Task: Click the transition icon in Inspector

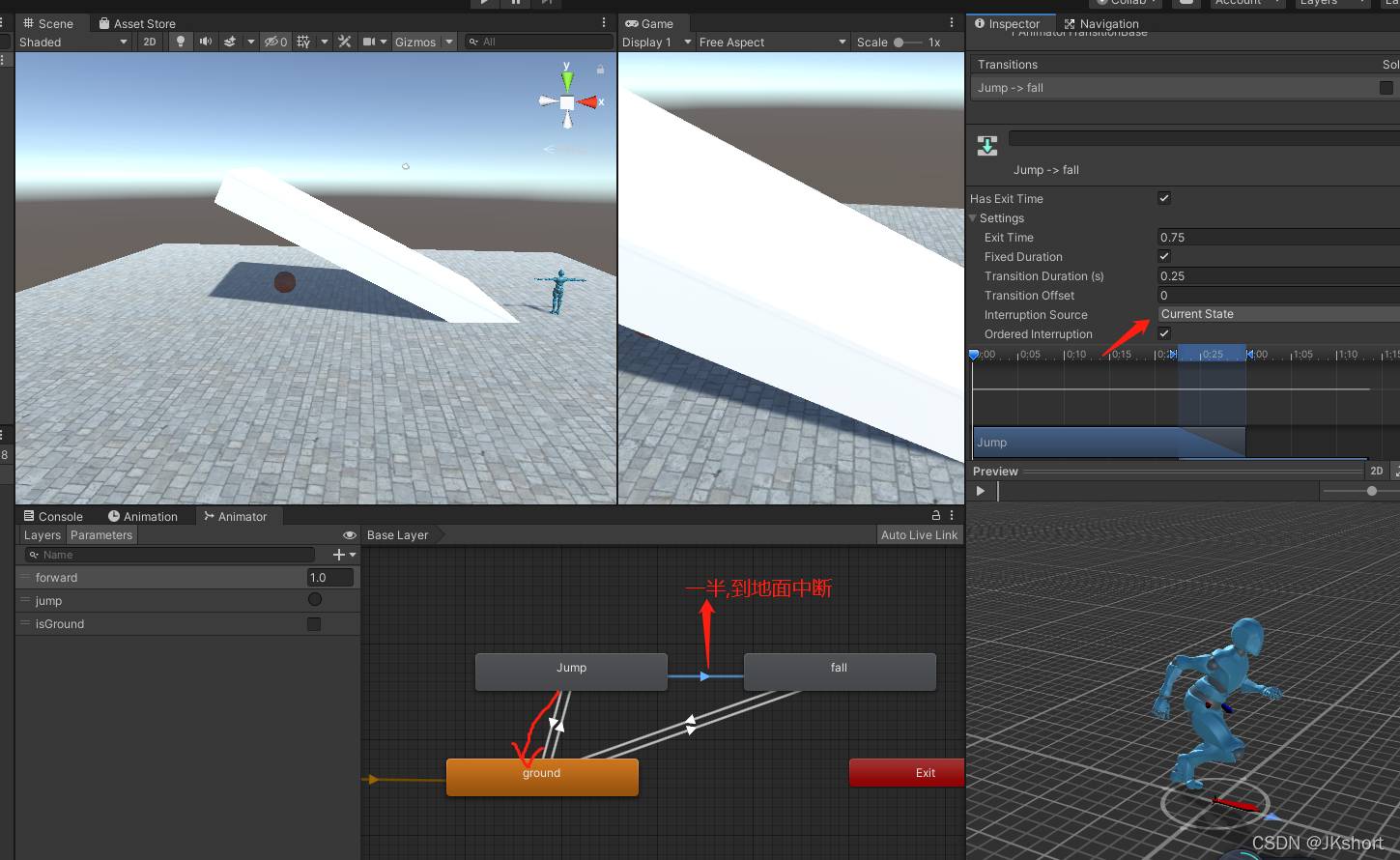Action: click(x=987, y=145)
